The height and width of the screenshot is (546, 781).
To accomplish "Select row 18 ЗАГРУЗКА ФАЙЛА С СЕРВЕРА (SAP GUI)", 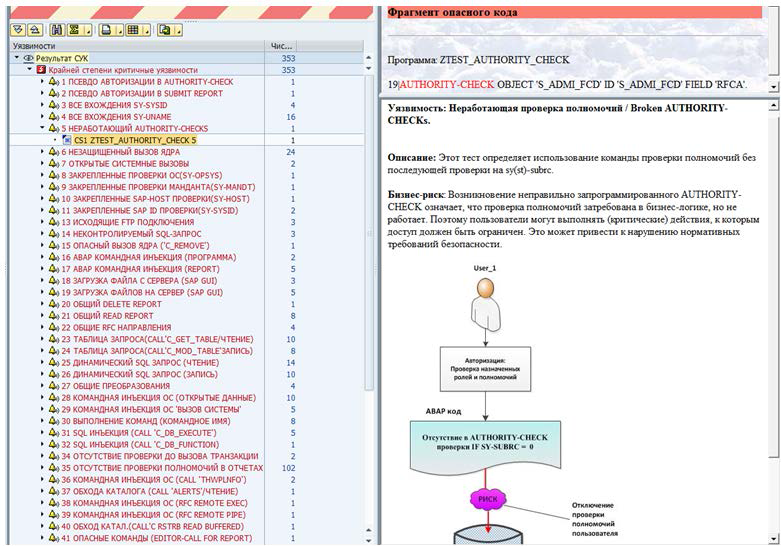I will point(187,280).
